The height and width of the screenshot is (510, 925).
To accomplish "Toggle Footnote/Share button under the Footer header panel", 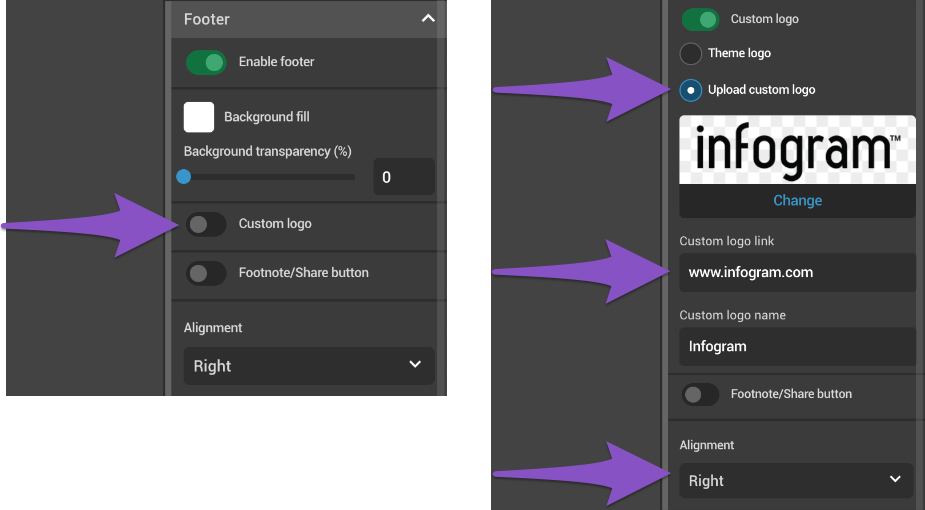I will pos(206,273).
